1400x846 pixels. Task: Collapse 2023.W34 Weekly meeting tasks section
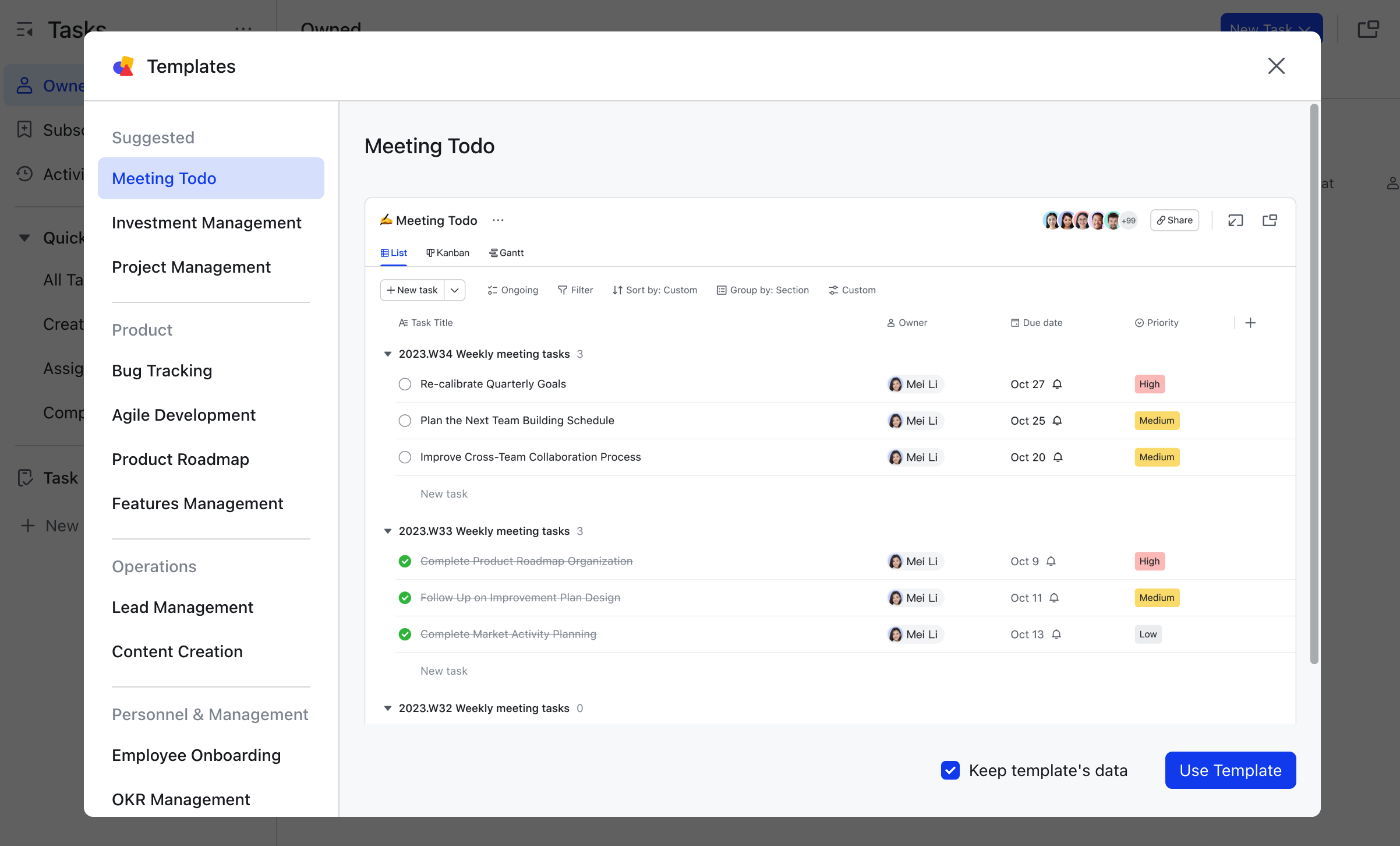(x=387, y=354)
